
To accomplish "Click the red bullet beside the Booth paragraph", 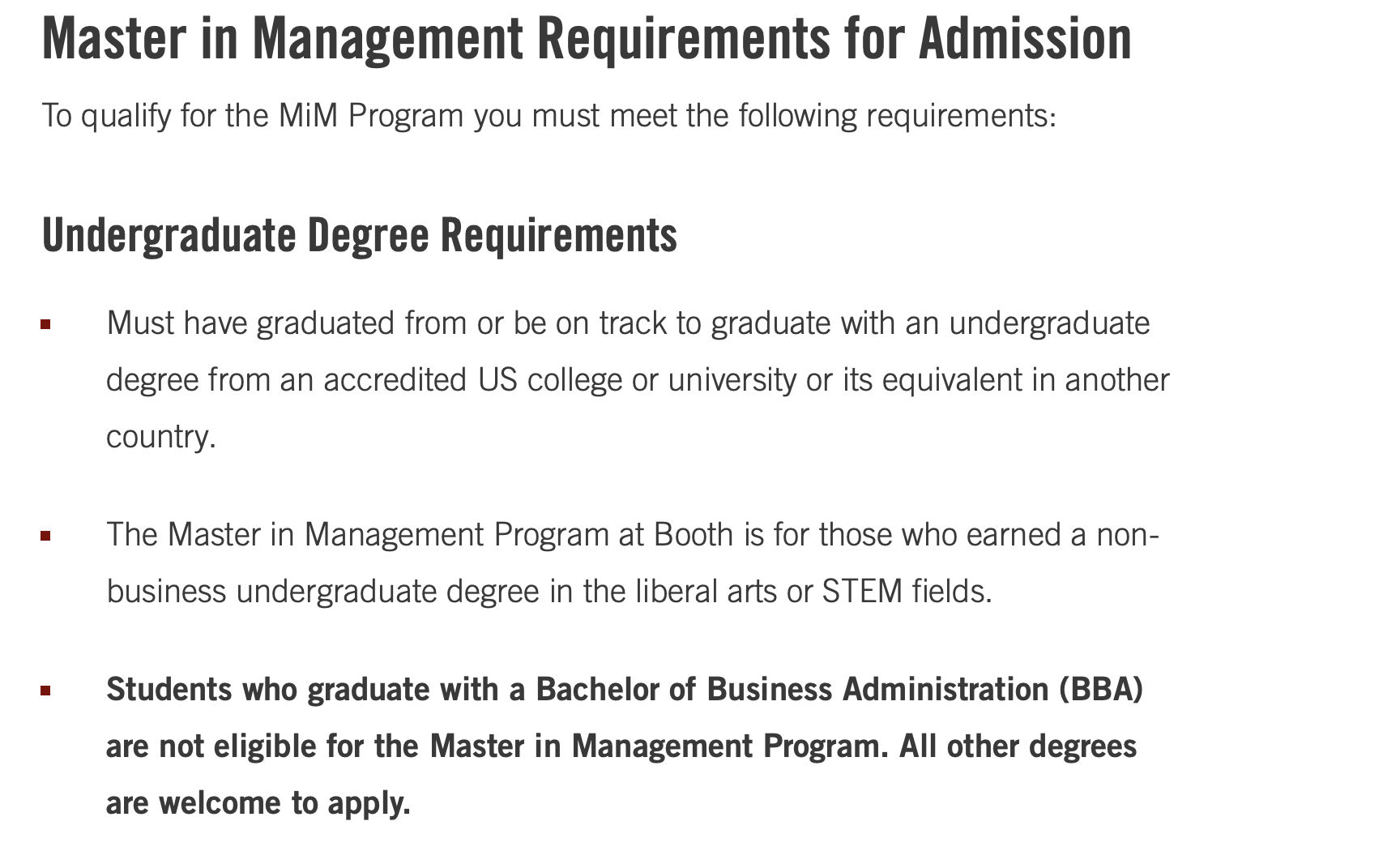I will 45,536.
